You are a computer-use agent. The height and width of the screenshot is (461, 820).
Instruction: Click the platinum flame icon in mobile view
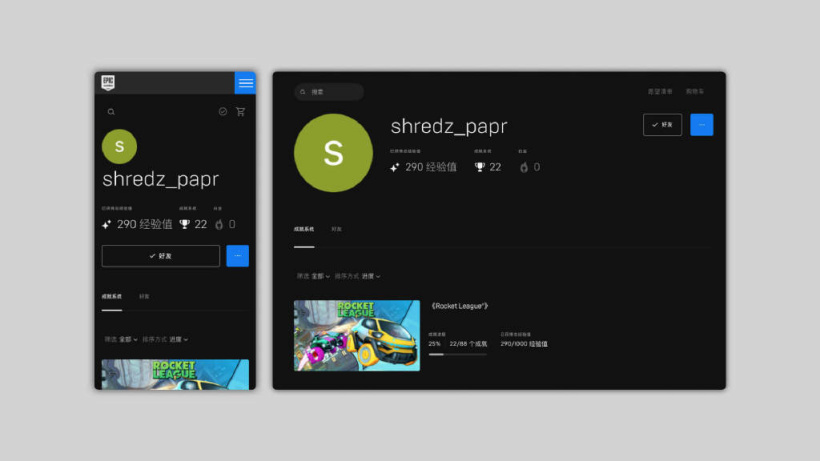point(219,224)
